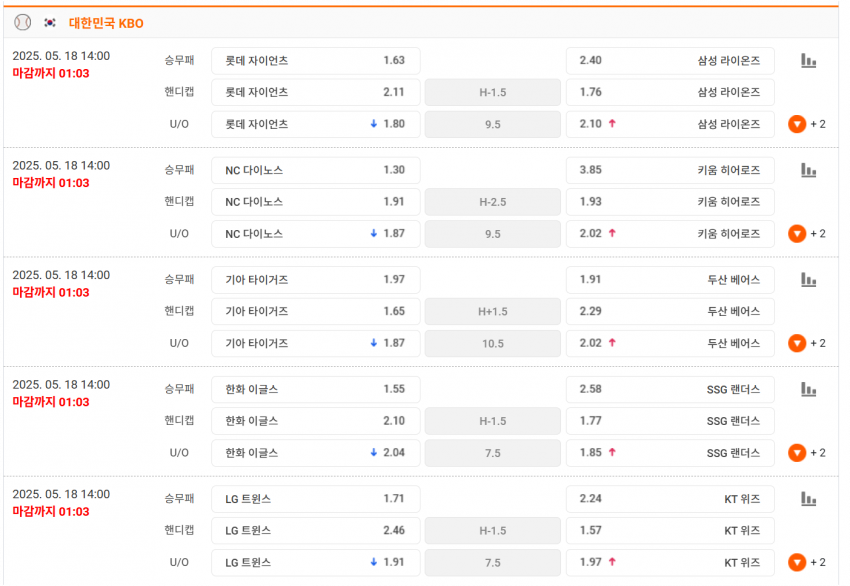Viewport: 850px width, 586px height.
Task: Pick KT Wiz handicap odds 1.57
Action: coord(670,530)
